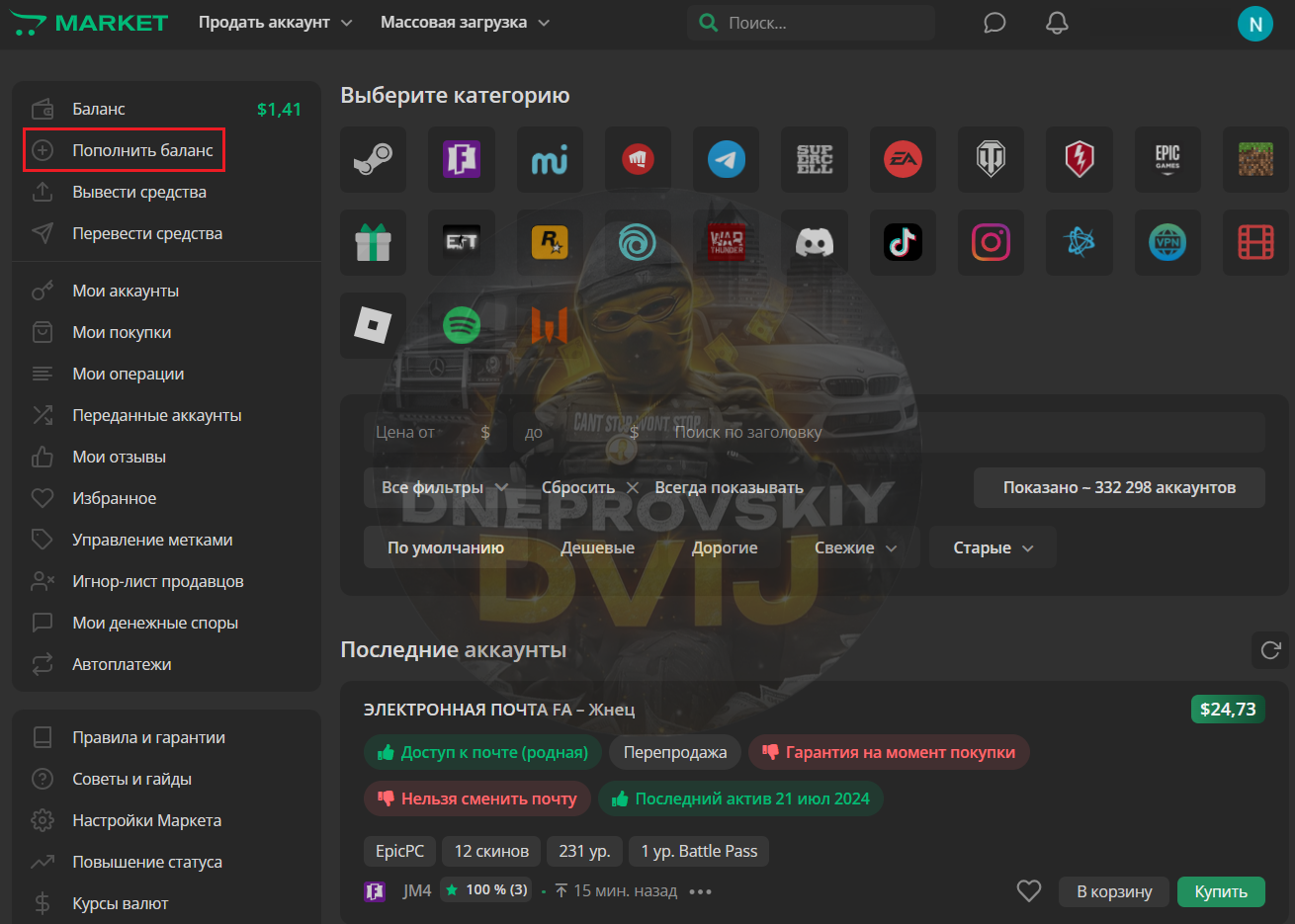Open the Minecraft category
The image size is (1295, 924).
coord(1255,159)
